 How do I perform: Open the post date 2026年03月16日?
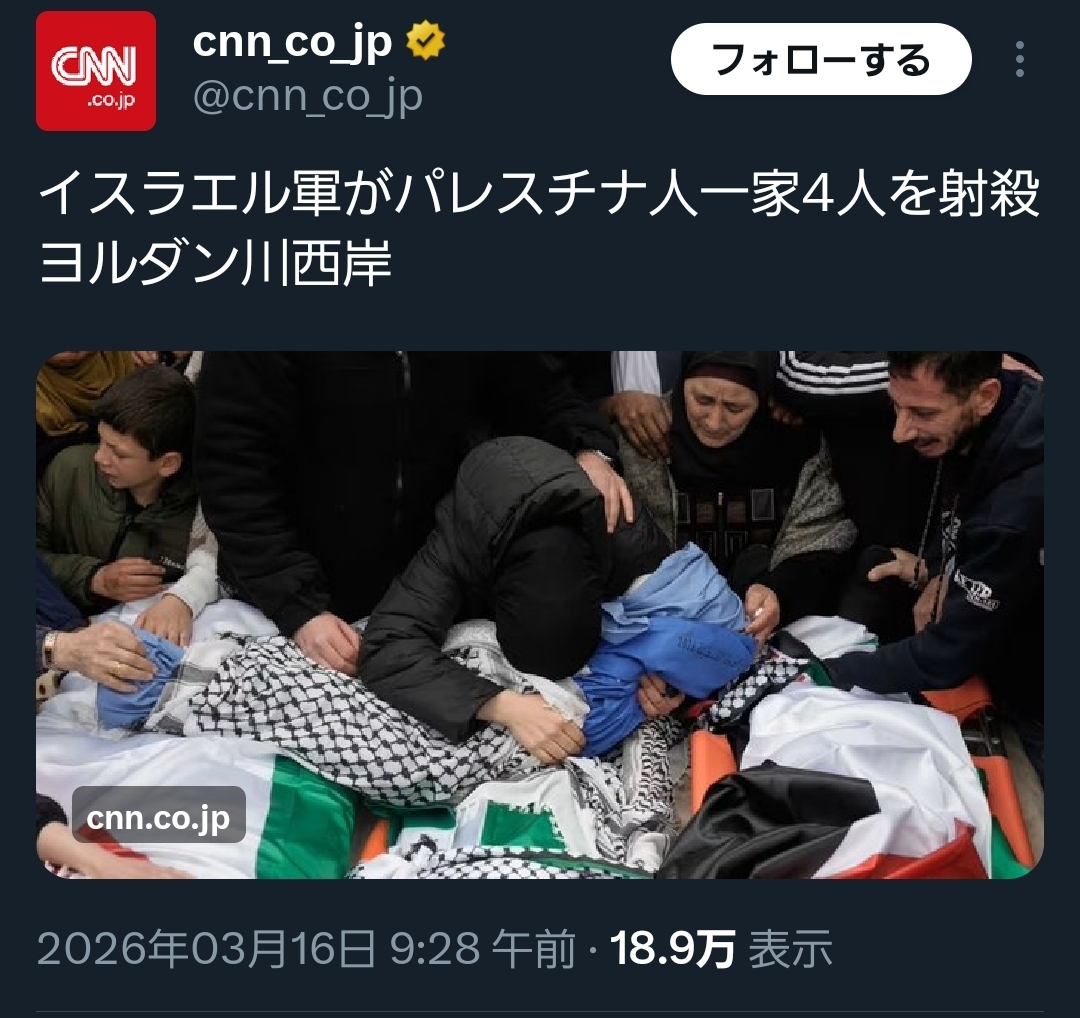tap(207, 948)
